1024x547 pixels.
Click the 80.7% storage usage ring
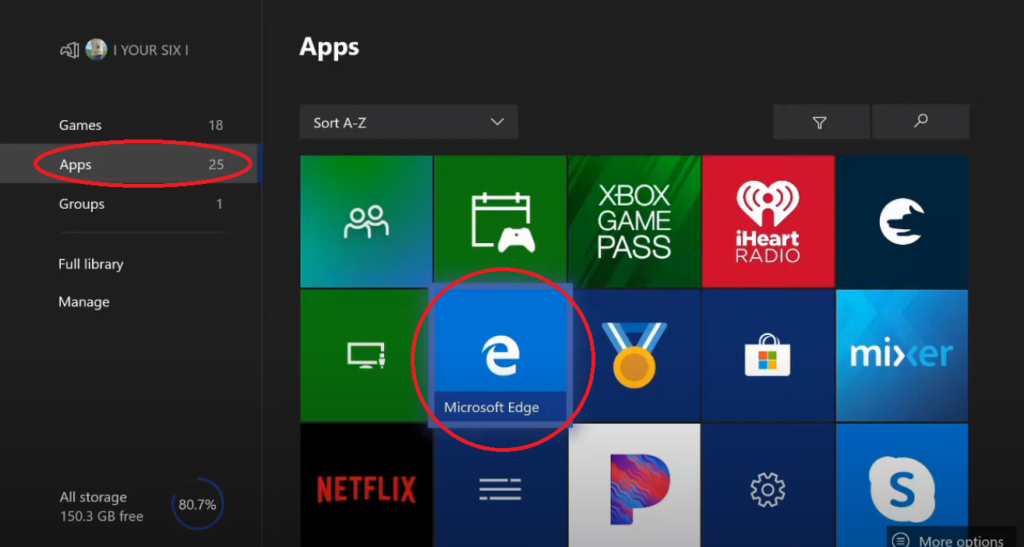point(197,505)
